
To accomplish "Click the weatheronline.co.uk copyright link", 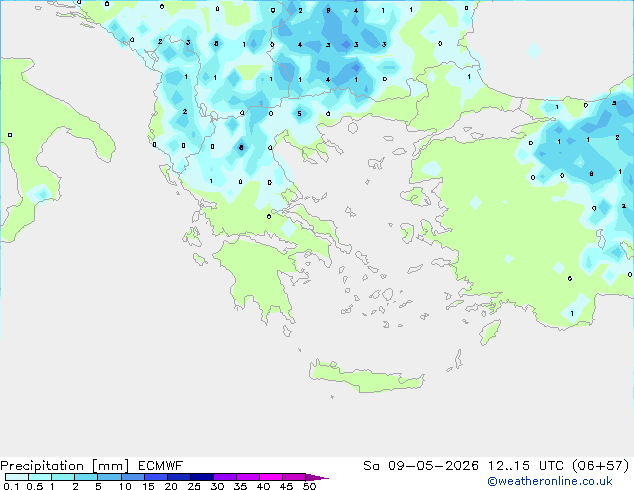I will [550, 481].
